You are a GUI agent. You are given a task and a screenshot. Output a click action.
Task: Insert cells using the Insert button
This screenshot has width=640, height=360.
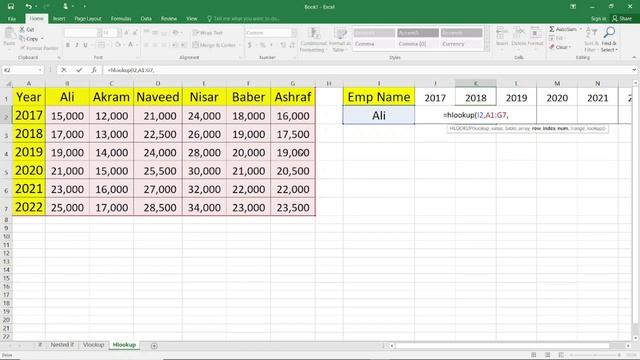502,37
